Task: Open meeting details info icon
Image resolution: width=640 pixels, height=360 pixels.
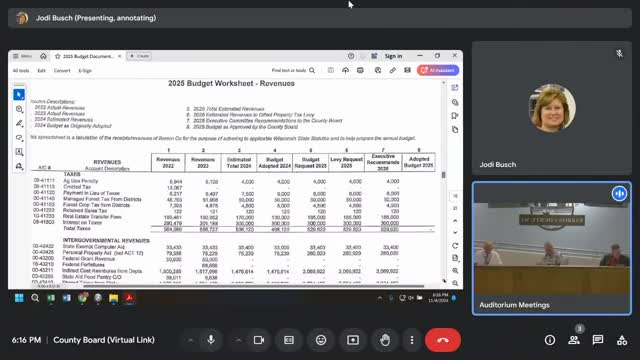Action: pyautogui.click(x=550, y=340)
